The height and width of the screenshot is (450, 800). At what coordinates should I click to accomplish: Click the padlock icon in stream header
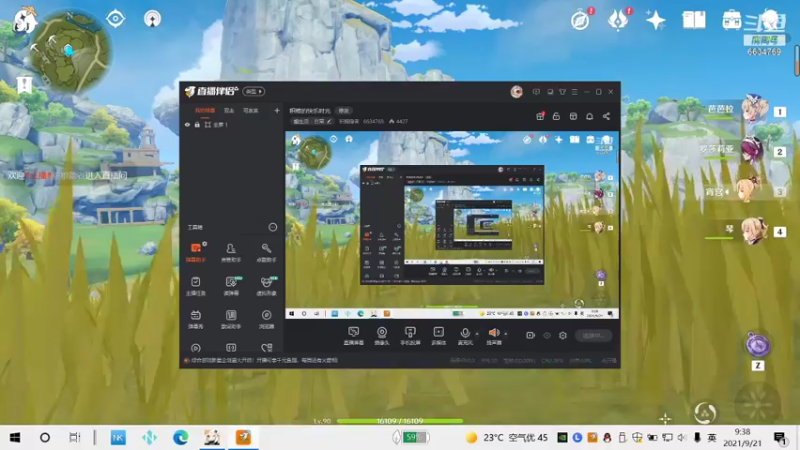[556, 116]
